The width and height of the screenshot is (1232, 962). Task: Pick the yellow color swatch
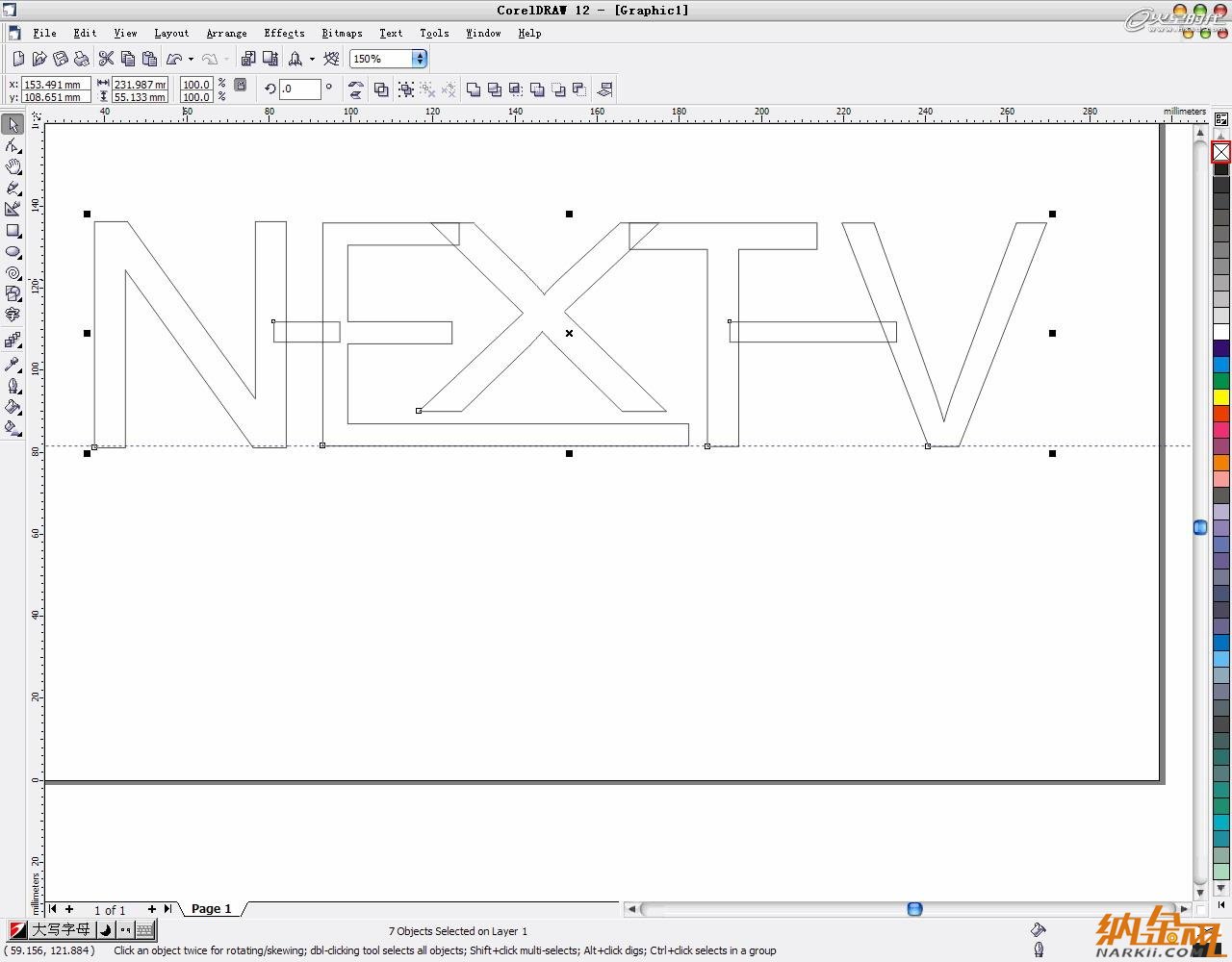[1220, 397]
